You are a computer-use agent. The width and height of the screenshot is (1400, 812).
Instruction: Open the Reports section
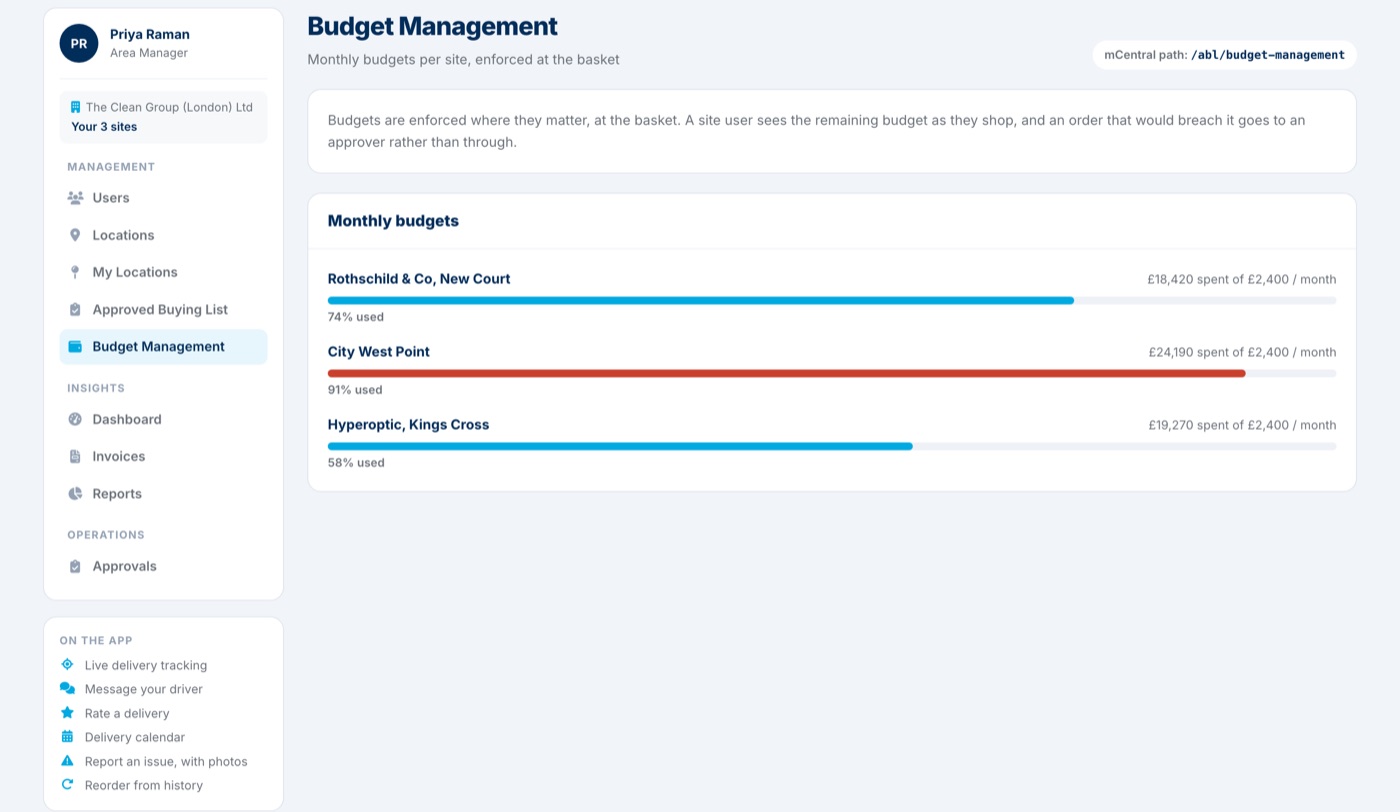163,494
